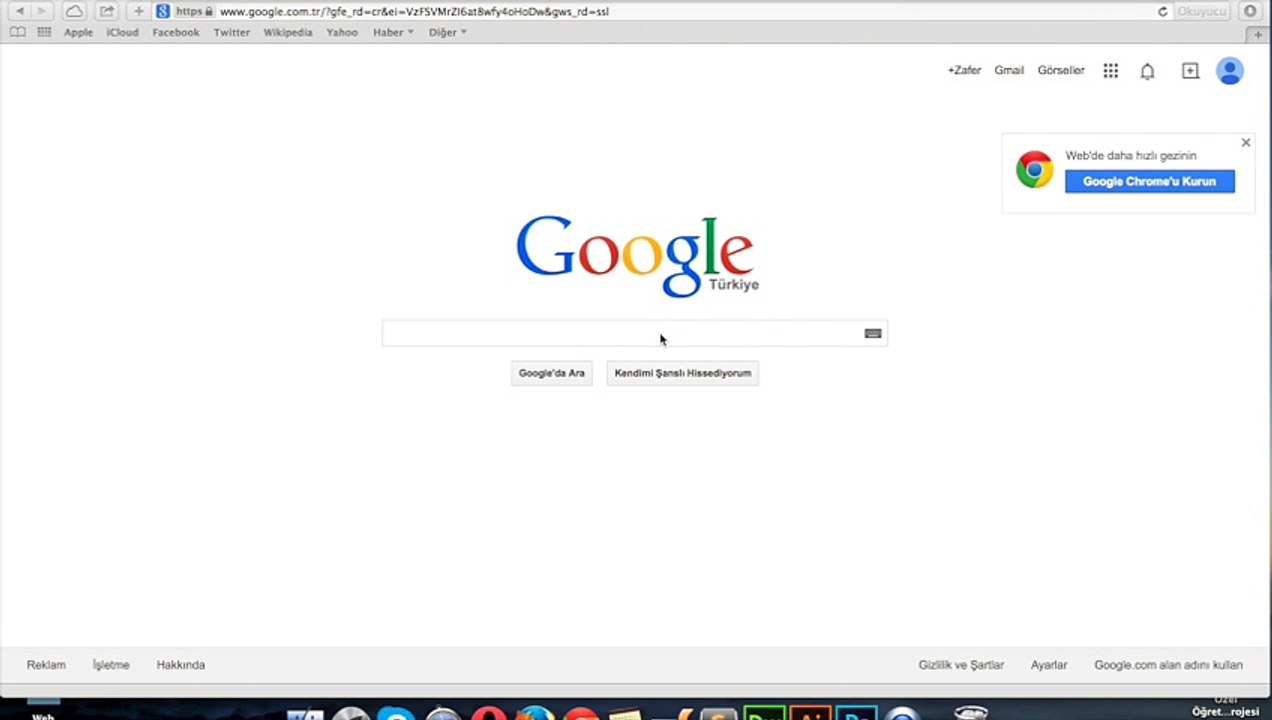Show Top Sites grid icon
This screenshot has height=720, width=1272.
[x=44, y=32]
